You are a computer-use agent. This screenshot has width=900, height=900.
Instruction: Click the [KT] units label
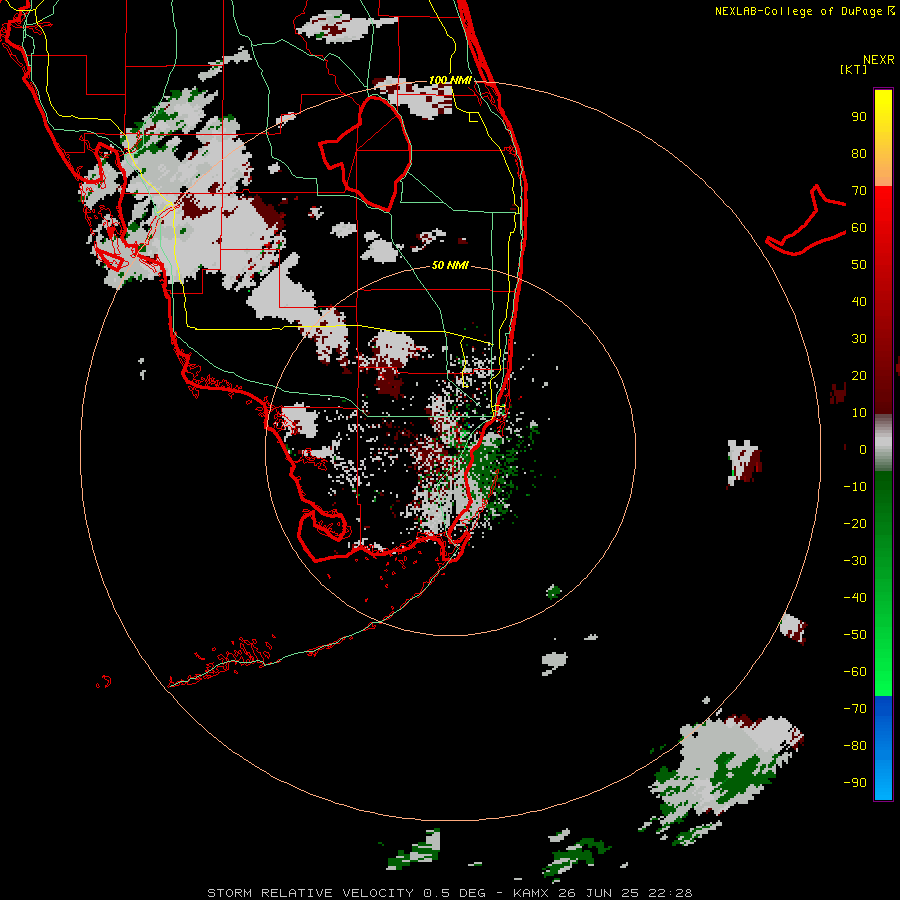coord(853,69)
